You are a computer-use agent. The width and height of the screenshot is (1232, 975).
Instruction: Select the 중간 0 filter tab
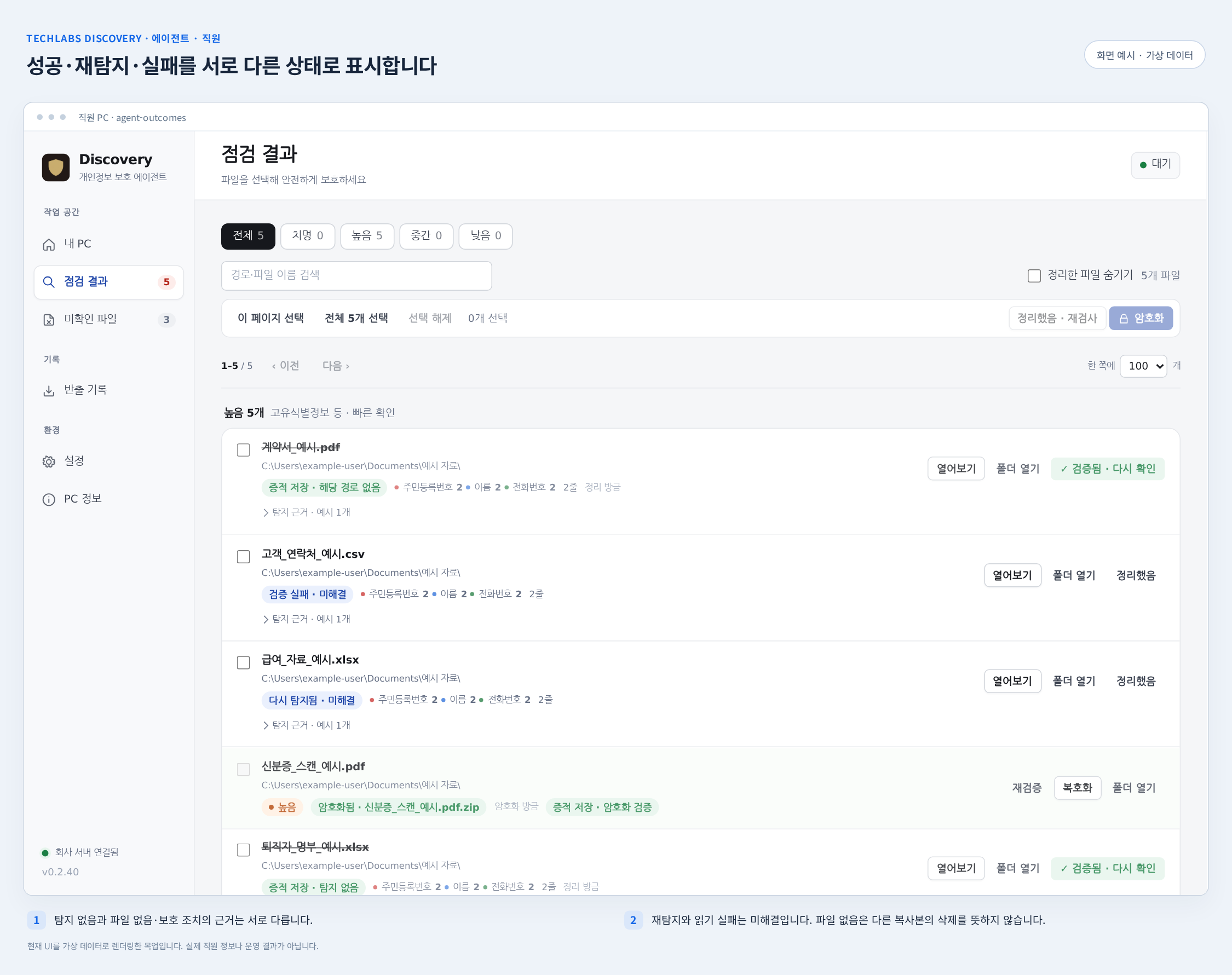pyautogui.click(x=427, y=236)
